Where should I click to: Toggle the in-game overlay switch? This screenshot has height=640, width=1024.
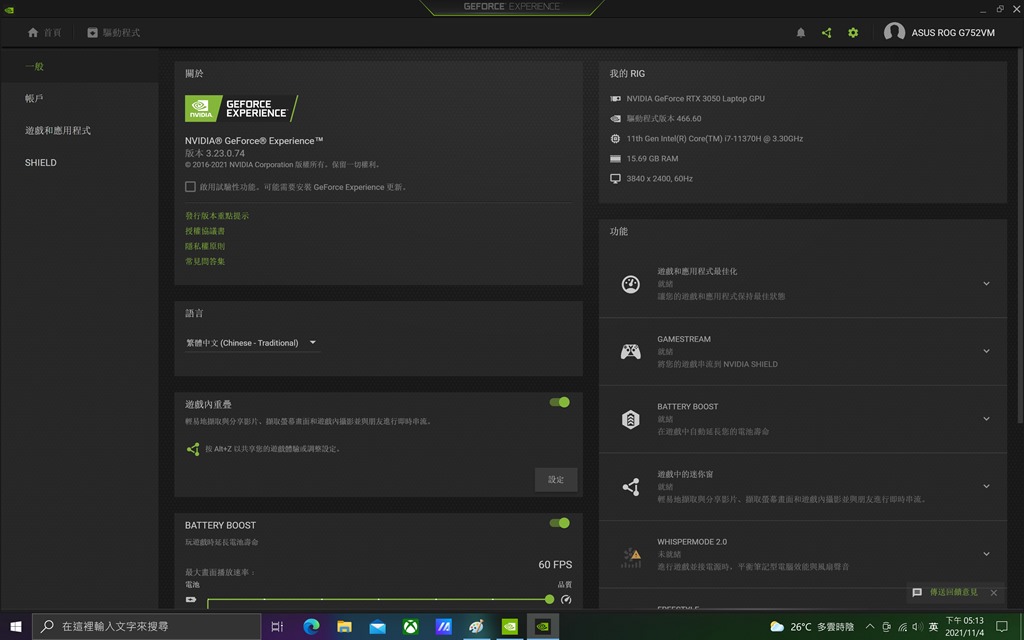559,402
